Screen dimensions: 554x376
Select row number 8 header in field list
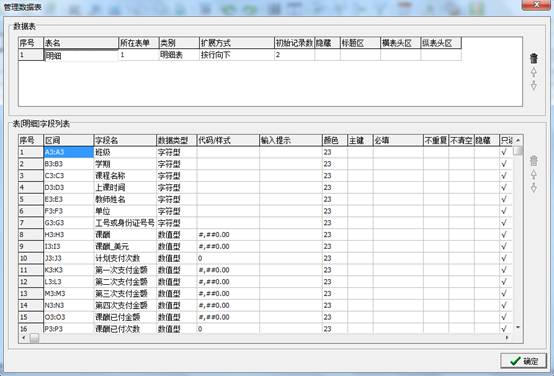[31, 235]
